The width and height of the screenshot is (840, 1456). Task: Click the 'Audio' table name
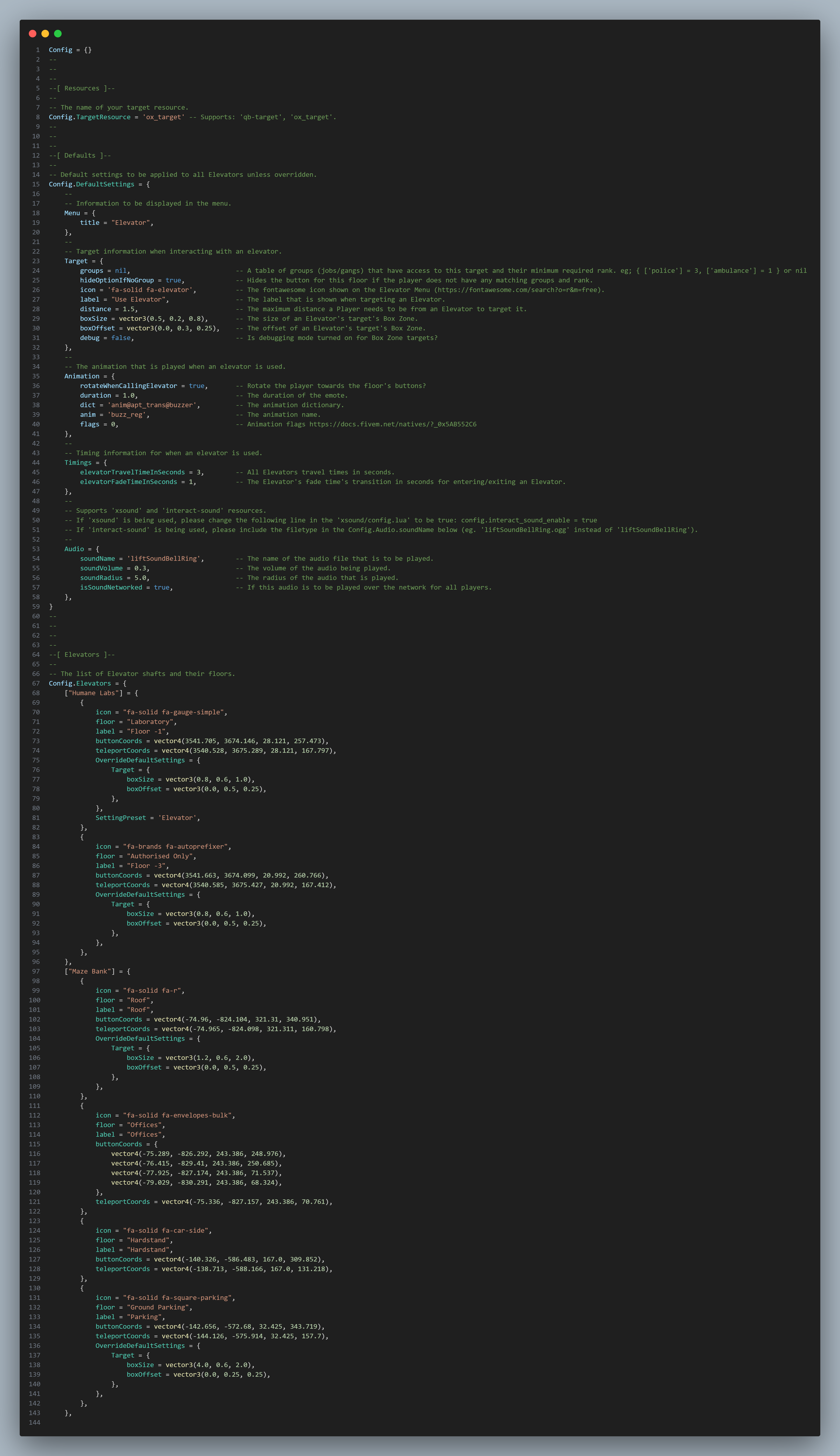[x=75, y=549]
